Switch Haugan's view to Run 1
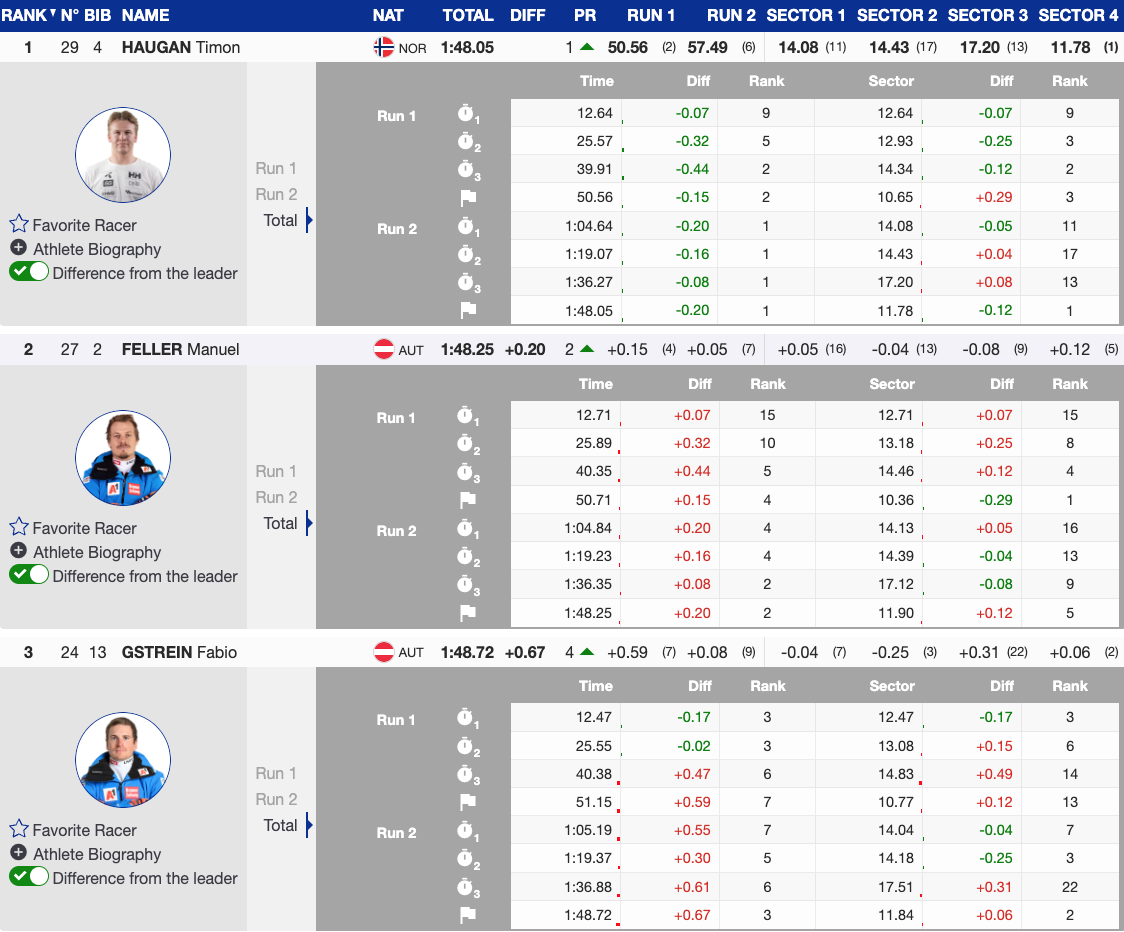Image resolution: width=1124 pixels, height=932 pixels. (x=276, y=168)
